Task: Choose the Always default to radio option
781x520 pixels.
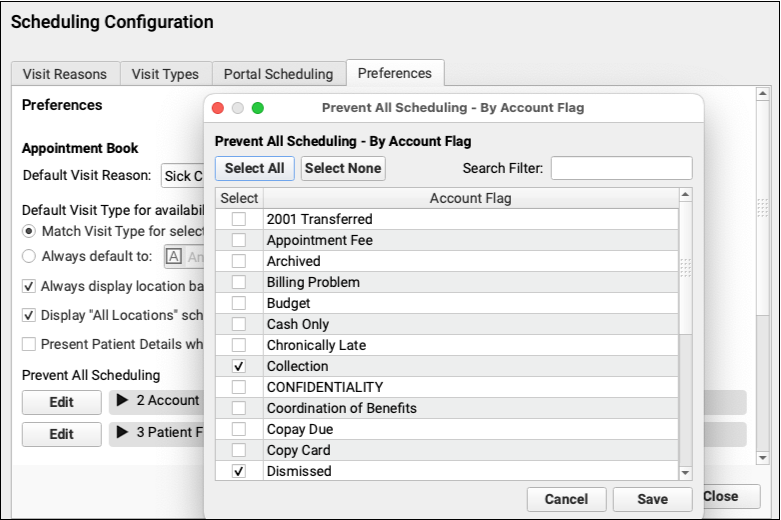Action: tap(29, 256)
